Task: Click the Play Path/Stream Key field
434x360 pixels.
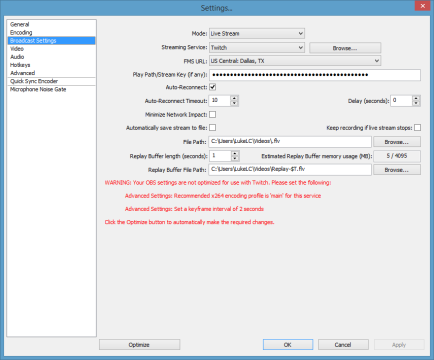Action: [315, 75]
